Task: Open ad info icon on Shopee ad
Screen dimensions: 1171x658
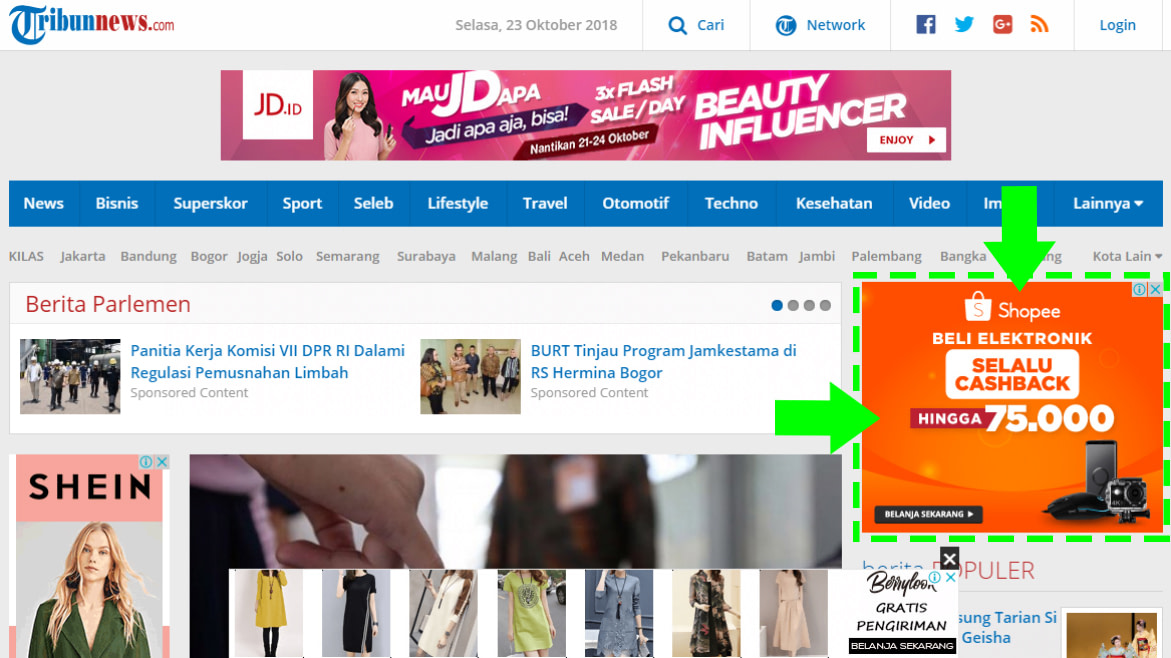Action: 1140,289
